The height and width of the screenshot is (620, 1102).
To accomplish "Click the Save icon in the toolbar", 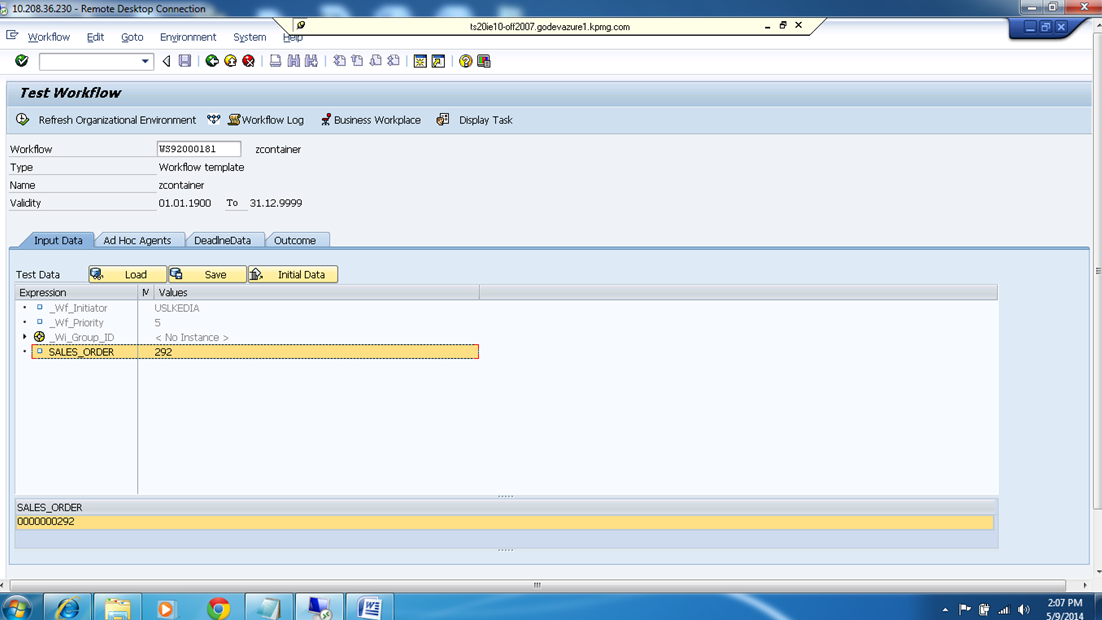I will pyautogui.click(x=184, y=61).
